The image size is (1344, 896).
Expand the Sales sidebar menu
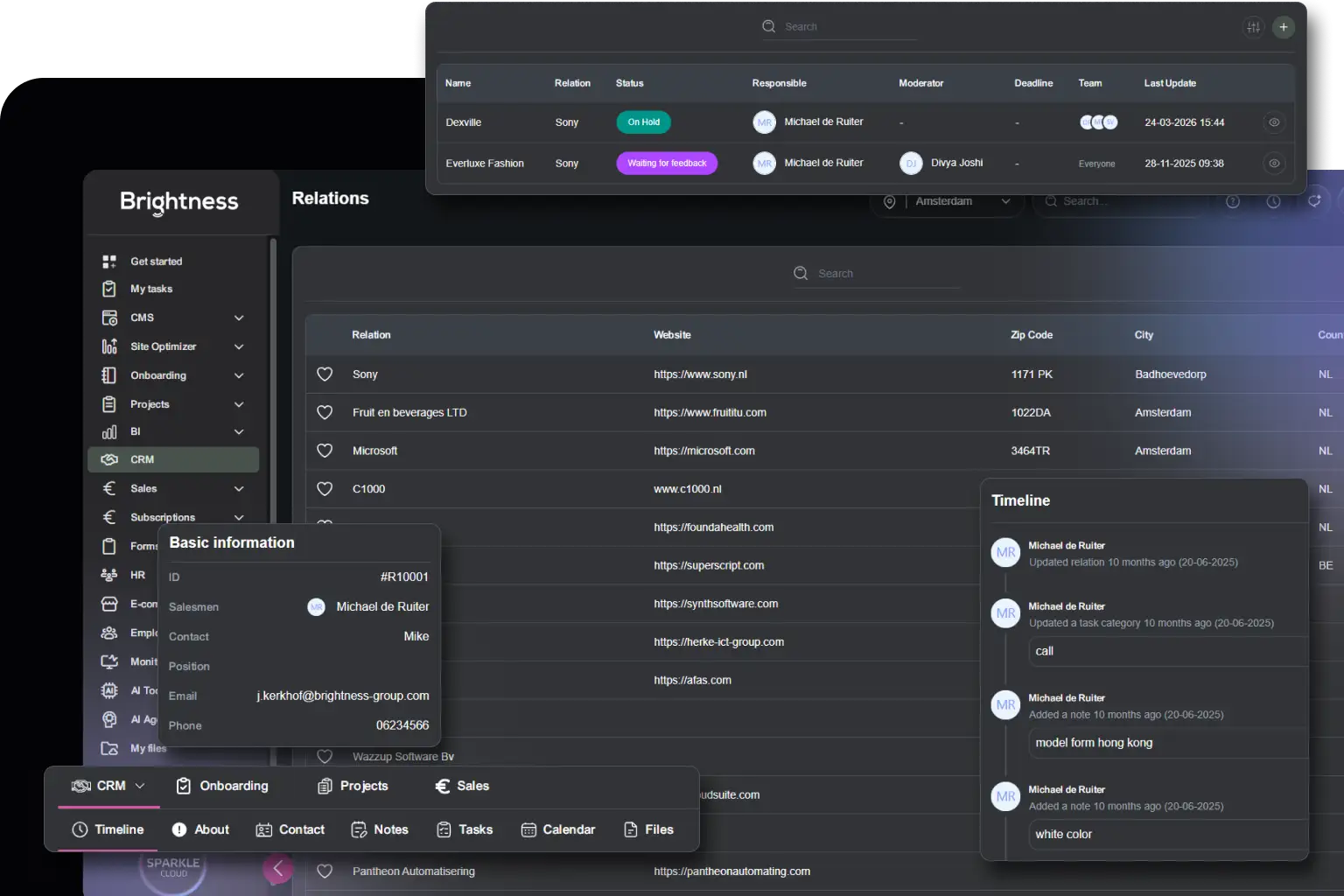[239, 488]
